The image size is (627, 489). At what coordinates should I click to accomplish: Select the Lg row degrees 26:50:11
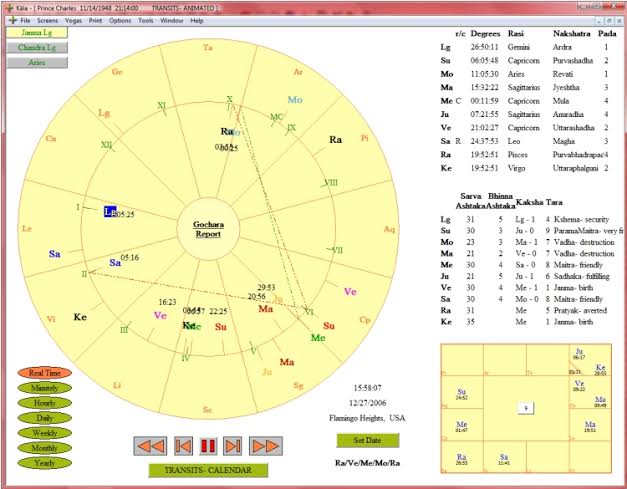pyautogui.click(x=484, y=47)
